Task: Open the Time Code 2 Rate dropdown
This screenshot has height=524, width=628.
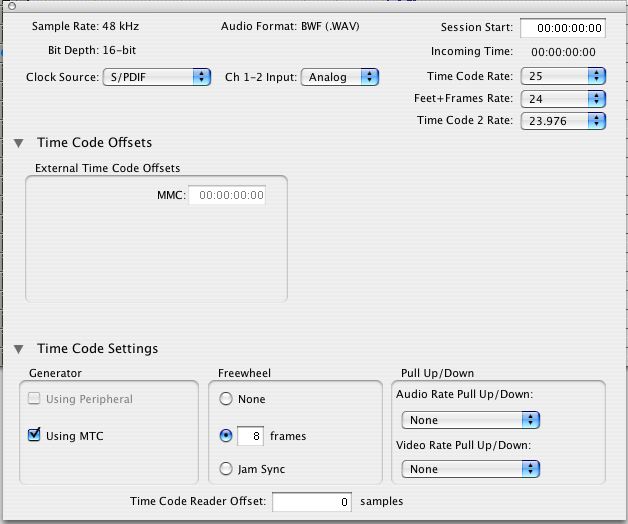Action: tap(563, 120)
